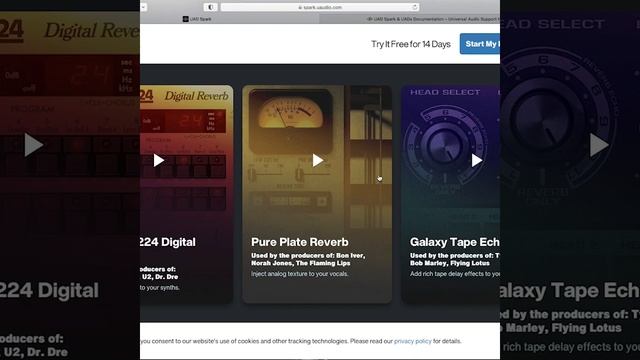
Task: Click 'Norah Jones, The Flaming Lips' text
Action: (x=300, y=263)
